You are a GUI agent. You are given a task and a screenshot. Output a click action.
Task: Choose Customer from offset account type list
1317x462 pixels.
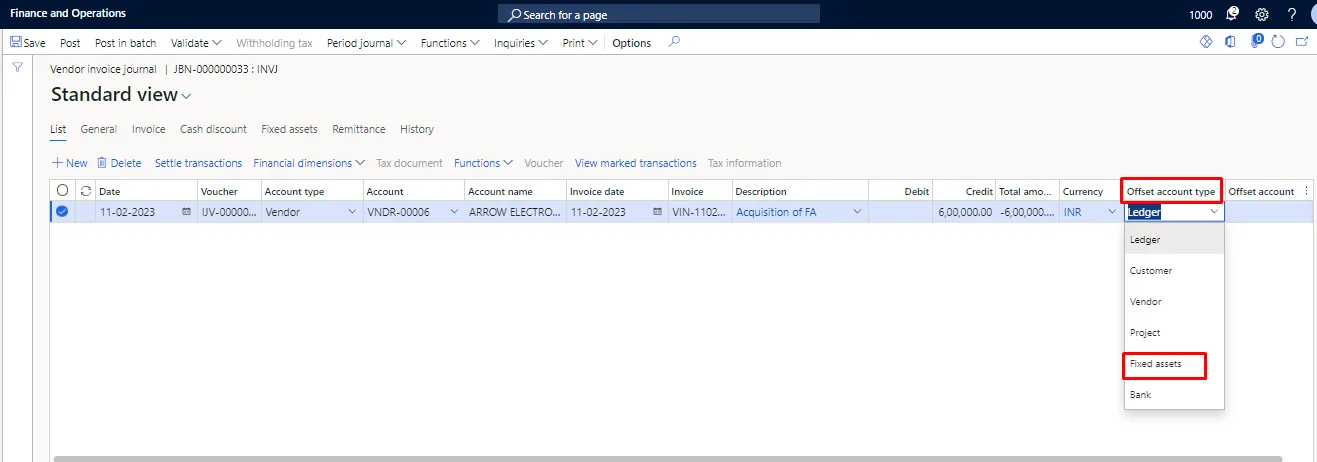click(x=1174, y=271)
